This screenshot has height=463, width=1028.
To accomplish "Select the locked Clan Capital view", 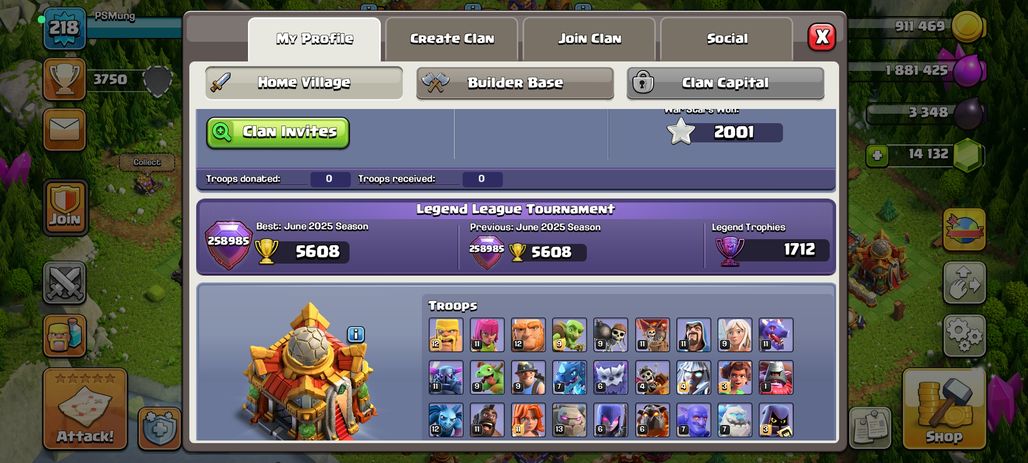I will coord(725,83).
